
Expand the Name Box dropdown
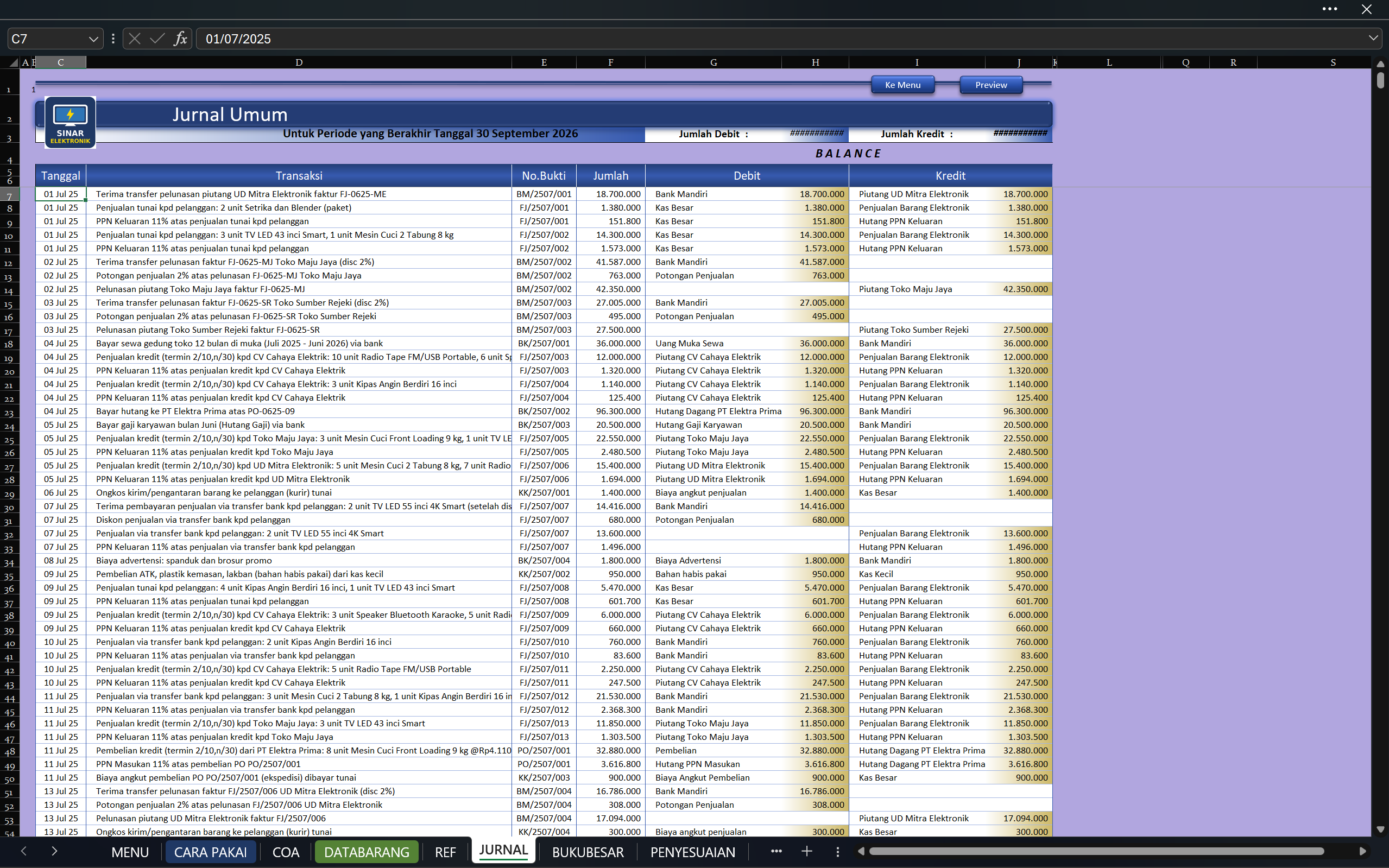point(93,39)
